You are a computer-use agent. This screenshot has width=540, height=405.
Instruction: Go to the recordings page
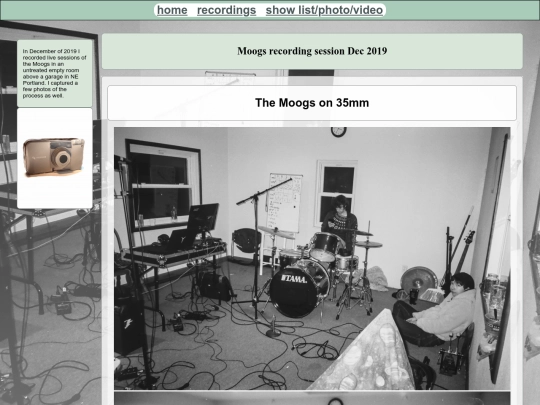(x=226, y=10)
